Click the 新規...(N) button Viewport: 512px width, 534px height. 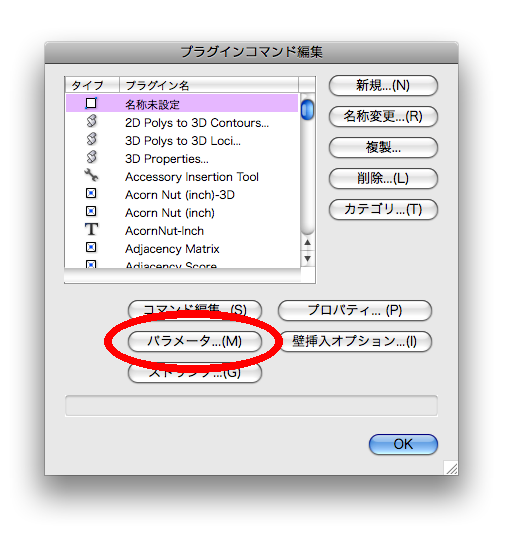[383, 85]
